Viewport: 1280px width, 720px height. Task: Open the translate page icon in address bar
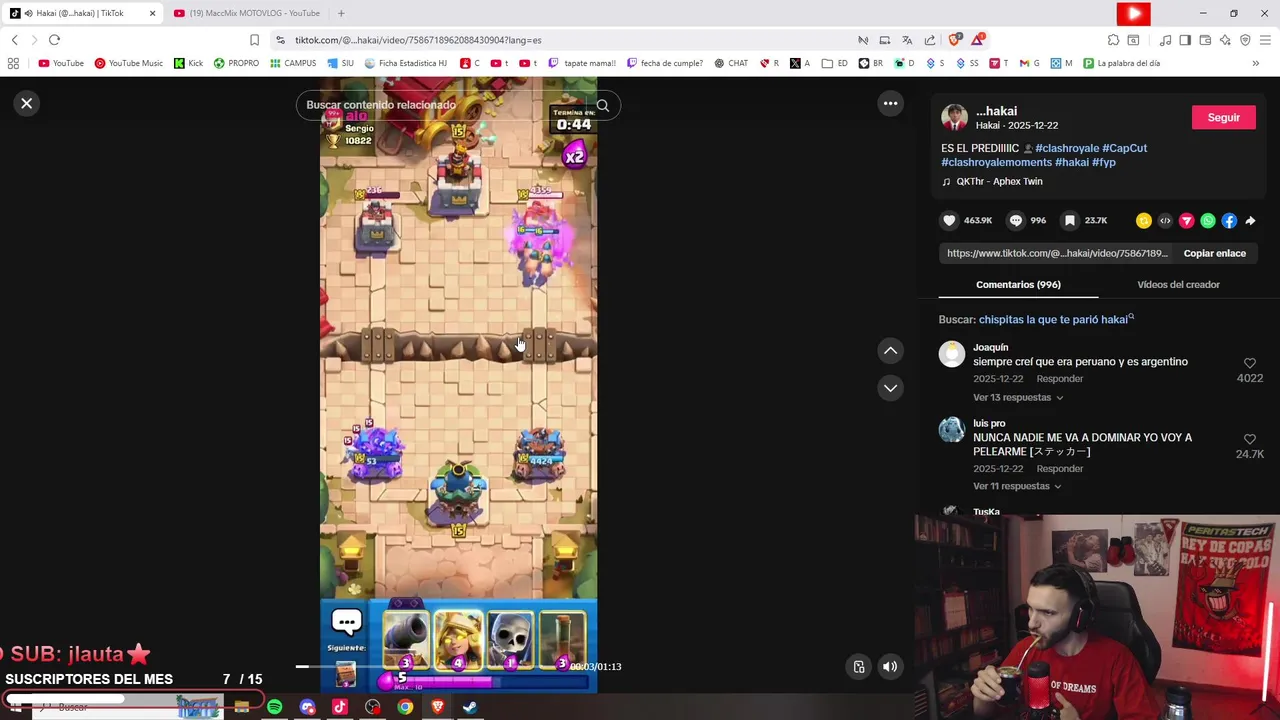(x=907, y=40)
